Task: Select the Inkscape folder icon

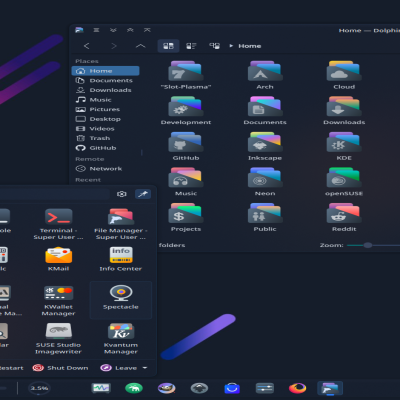Action: (265, 147)
